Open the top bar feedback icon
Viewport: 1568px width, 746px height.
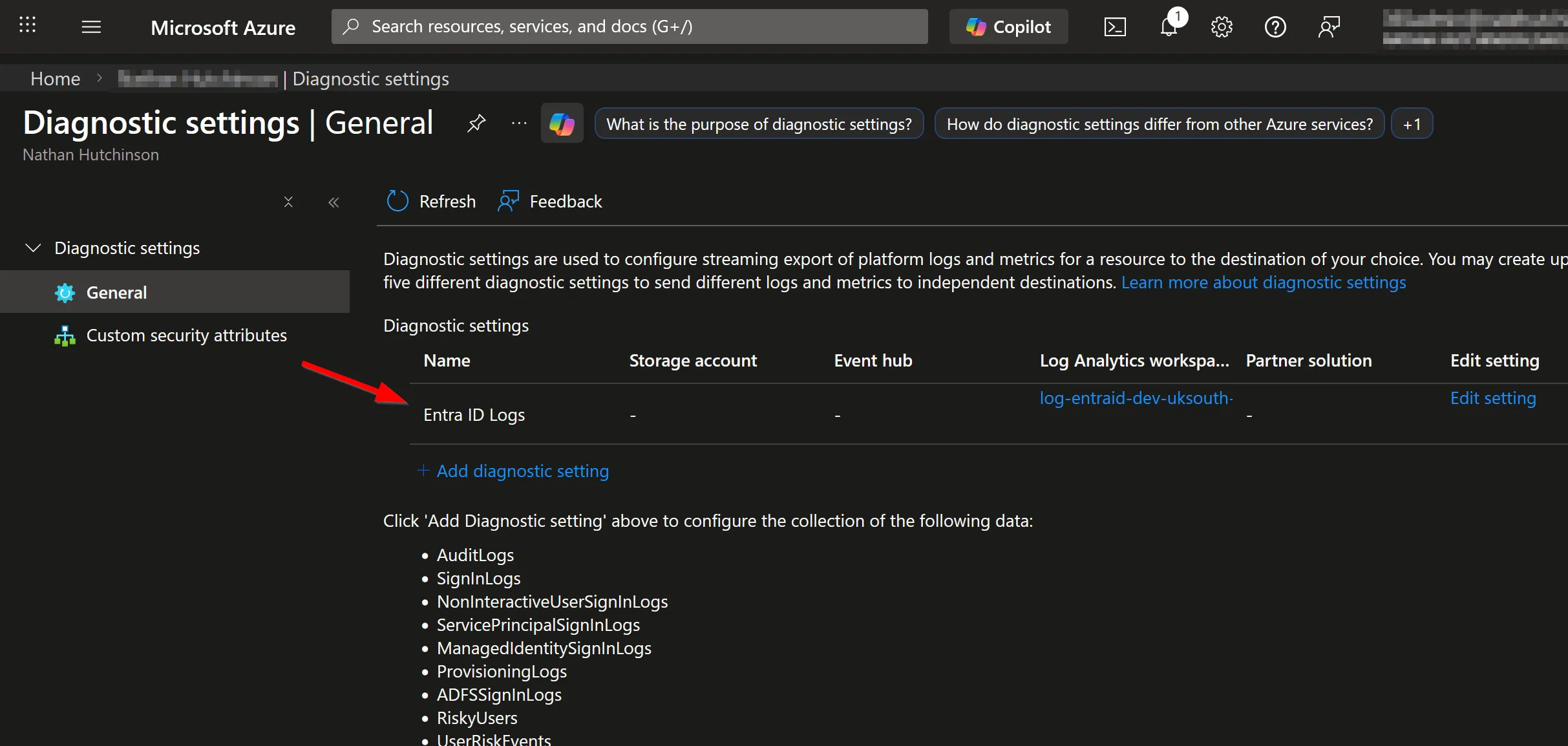click(x=1329, y=27)
